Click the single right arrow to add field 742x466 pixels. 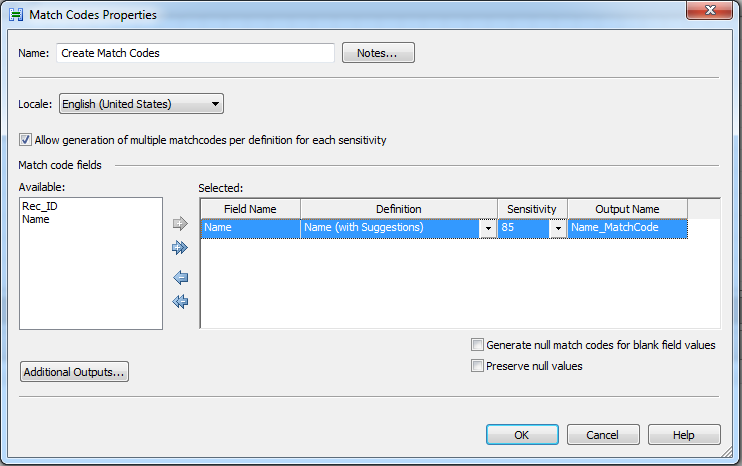tap(181, 224)
